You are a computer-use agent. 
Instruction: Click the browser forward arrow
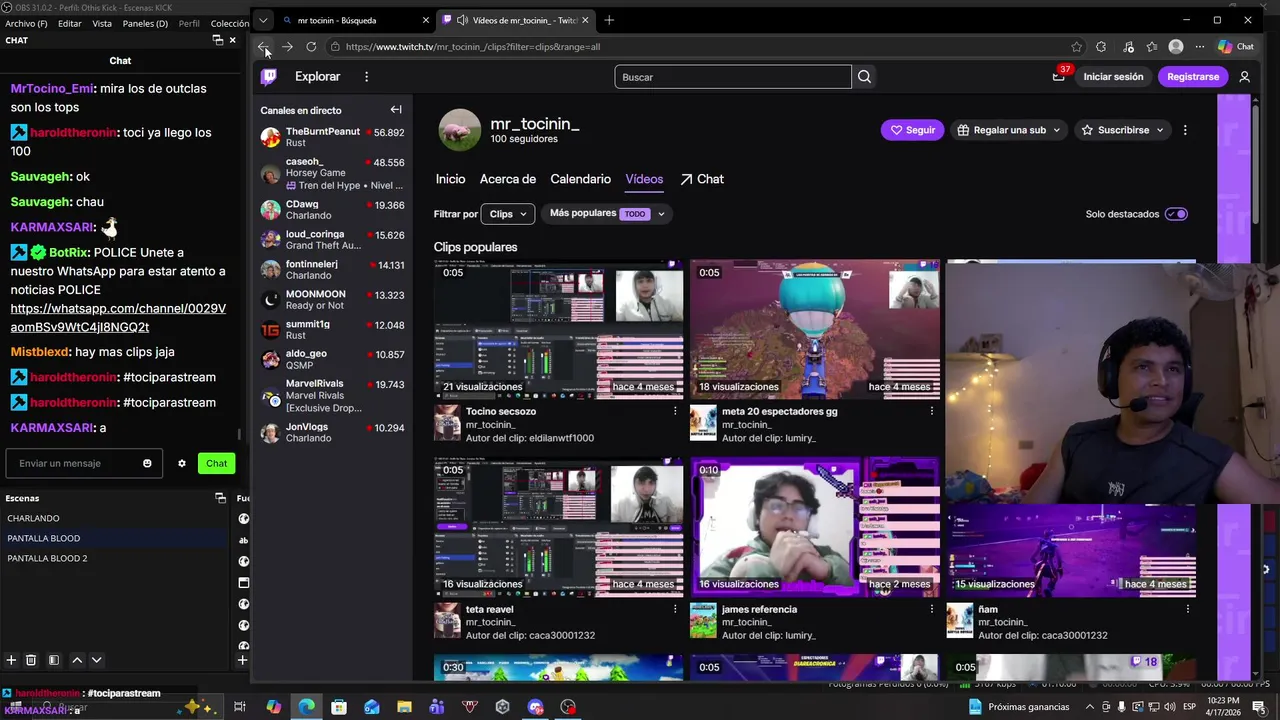click(x=287, y=47)
